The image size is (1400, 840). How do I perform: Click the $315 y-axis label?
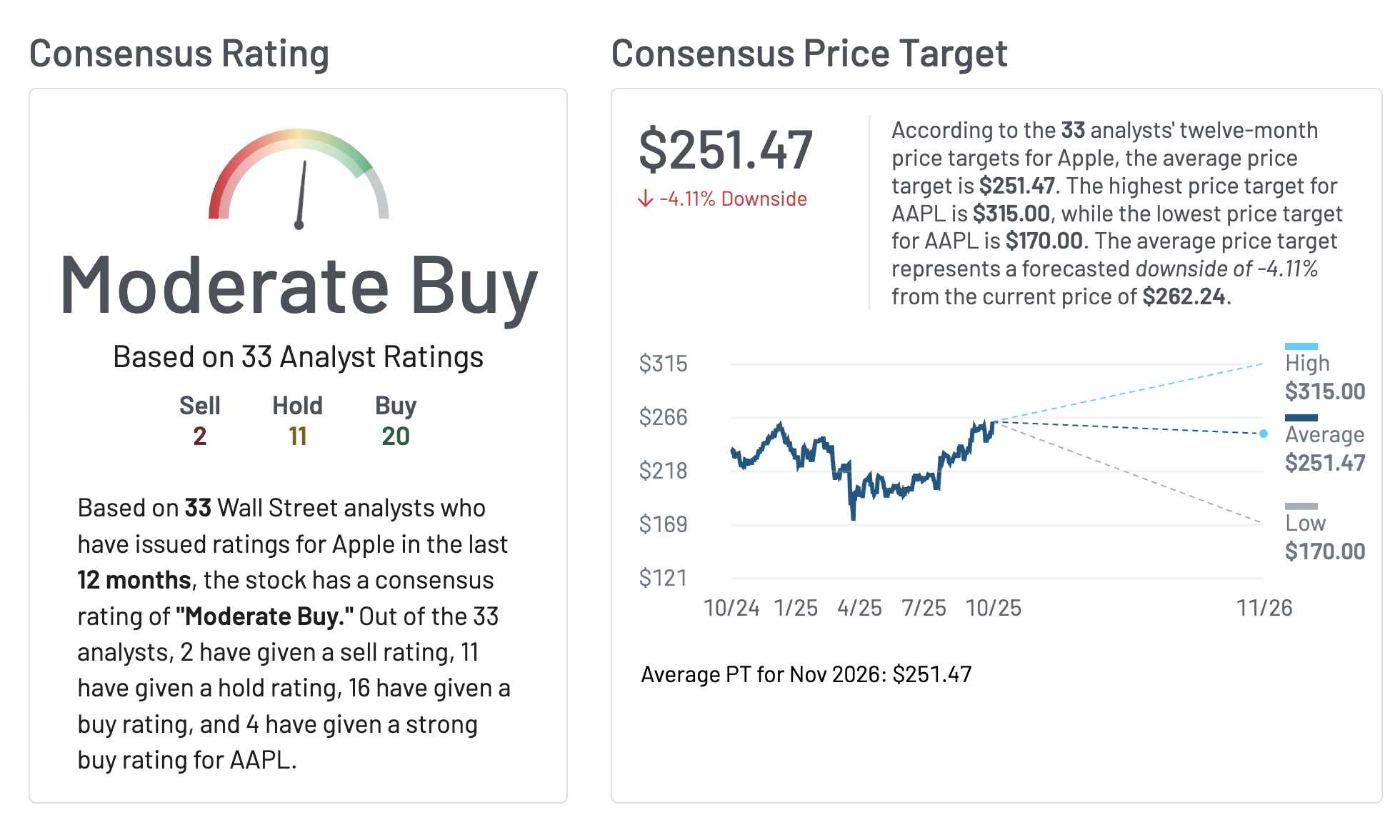coord(663,364)
